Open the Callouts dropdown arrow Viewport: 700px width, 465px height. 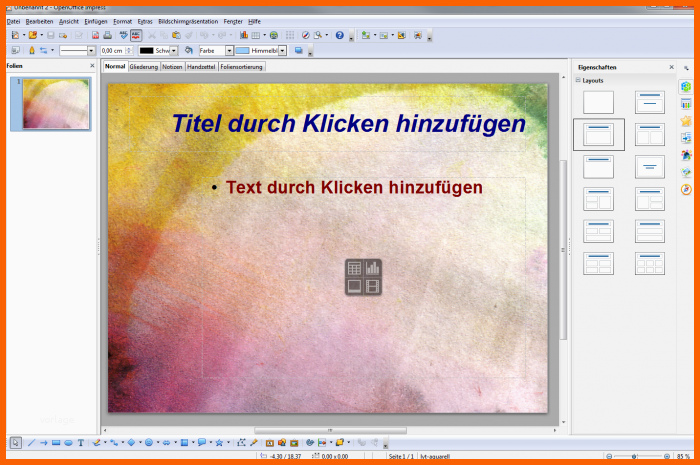pyautogui.click(x=211, y=443)
